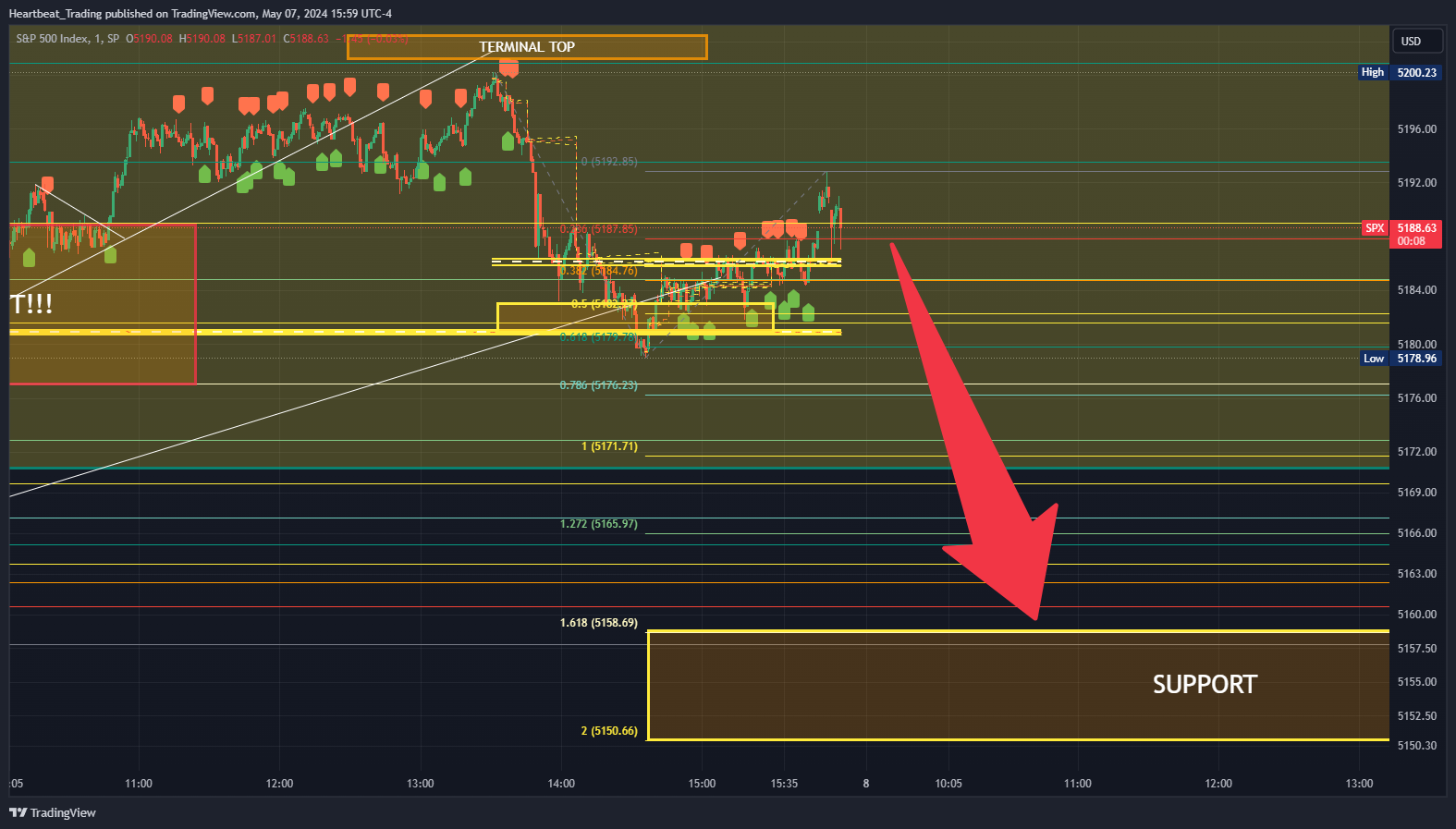Screen dimensions: 1456x829
Task: Click 5172.00 on the price axis
Action: [1417, 452]
